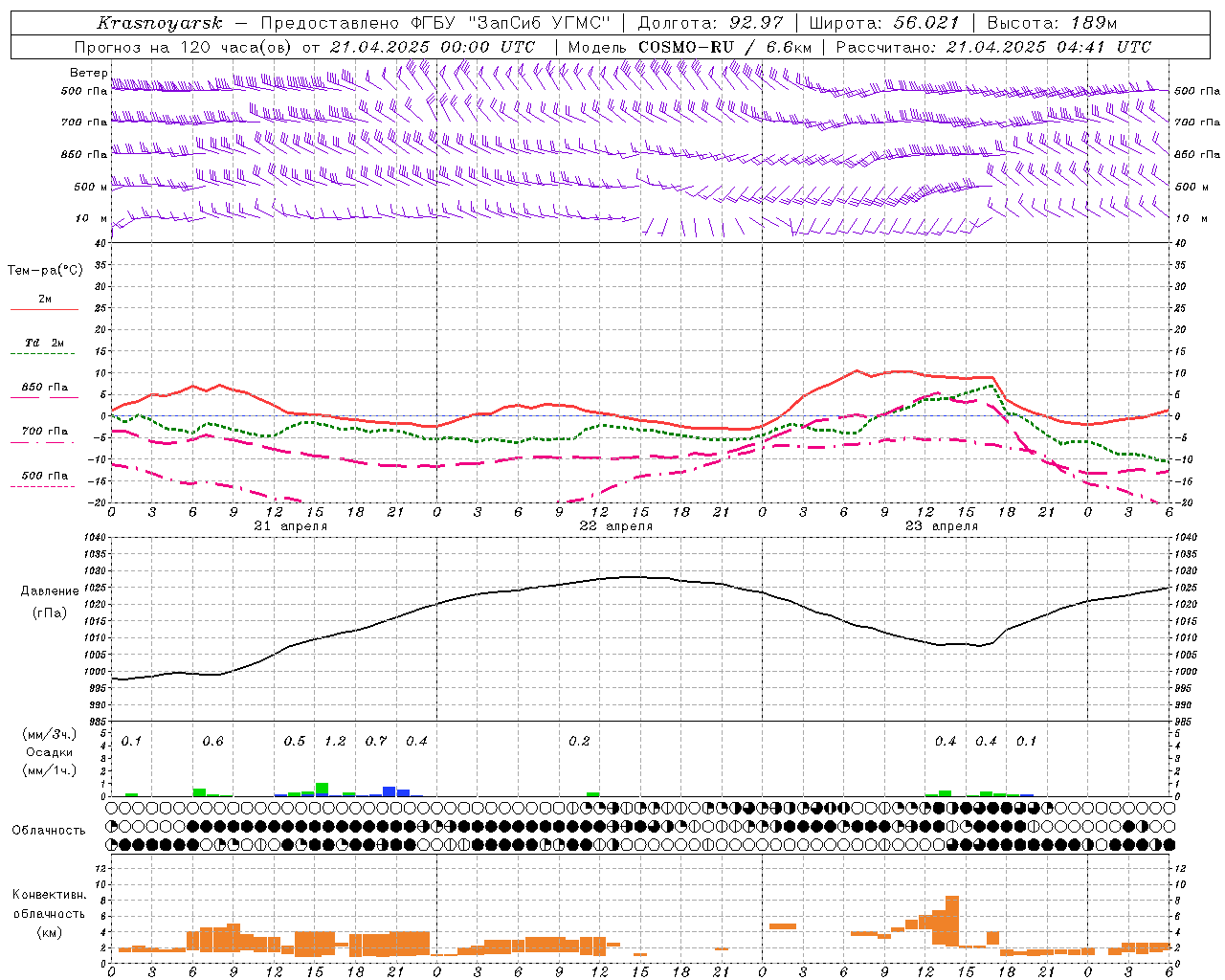Click '850 гПа' entry in temperature legend

coord(44,388)
